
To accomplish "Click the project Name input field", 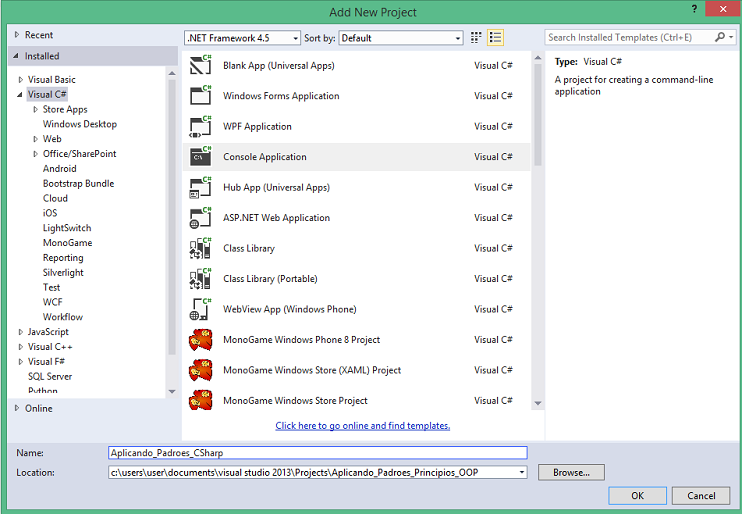I will (318, 453).
